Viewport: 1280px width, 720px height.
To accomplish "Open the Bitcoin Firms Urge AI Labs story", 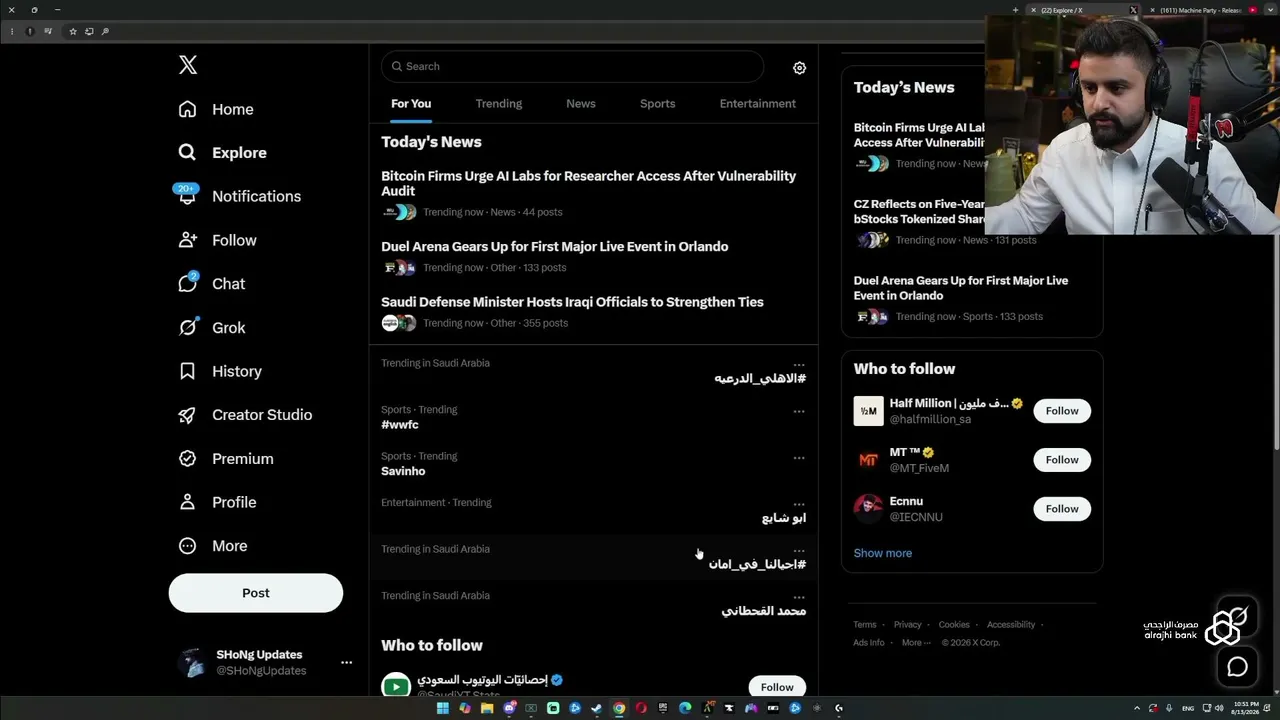I will [x=589, y=183].
